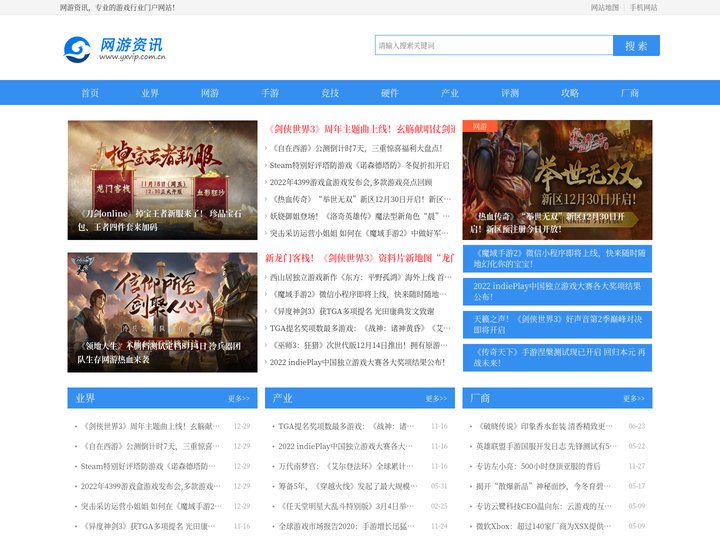The width and height of the screenshot is (720, 540).
Task: Select 评测 in the navigation bar
Action: pos(510,93)
